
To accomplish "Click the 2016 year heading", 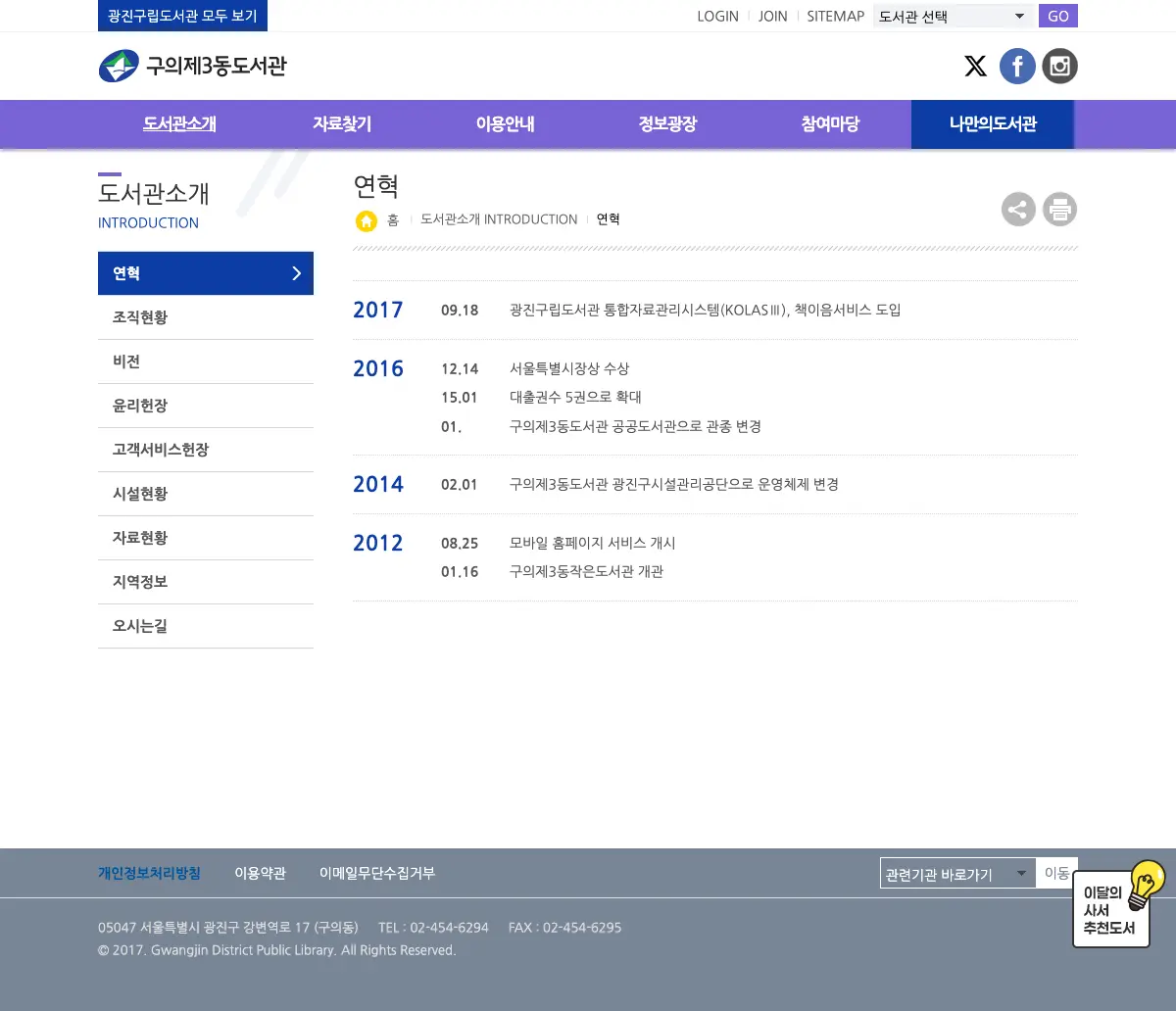I will point(378,368).
